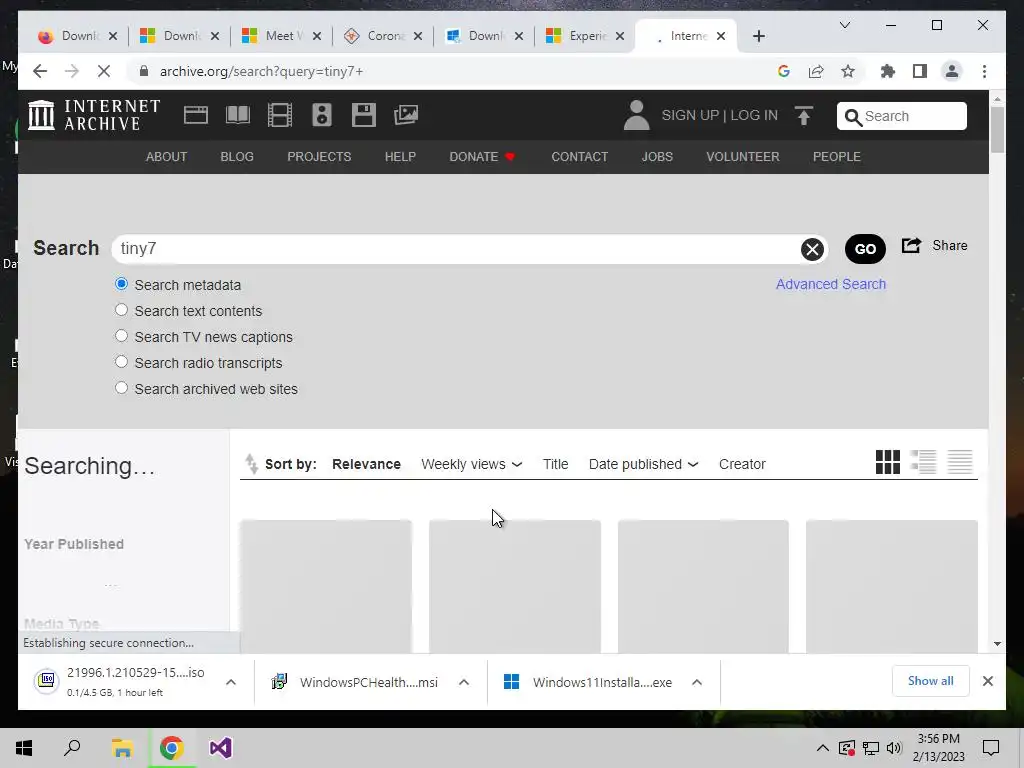Screen dimensions: 1024x768
Task: Stop loading the page in Chrome
Action: (x=104, y=71)
